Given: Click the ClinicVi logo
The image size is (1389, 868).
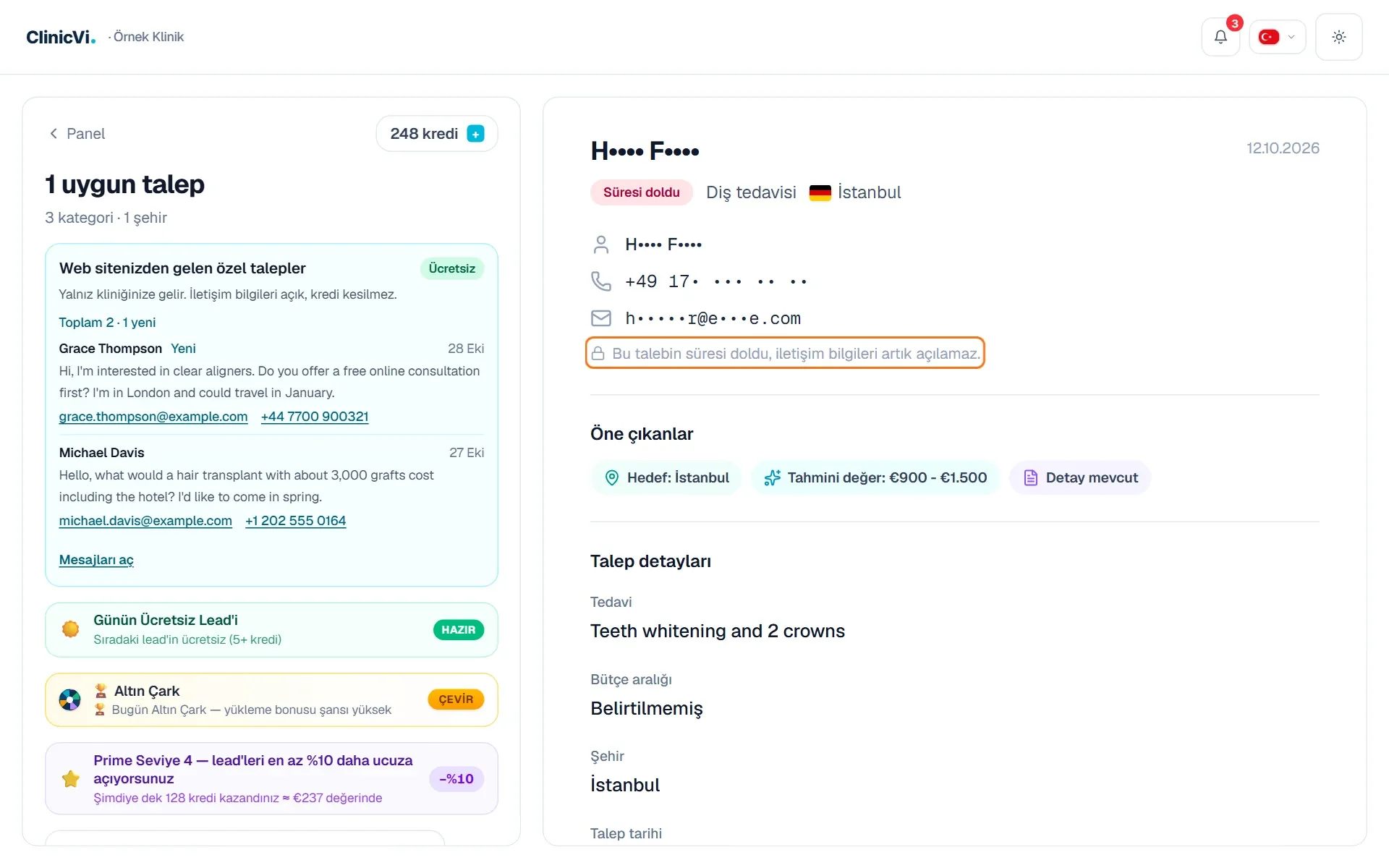Looking at the screenshot, I should click(x=61, y=37).
